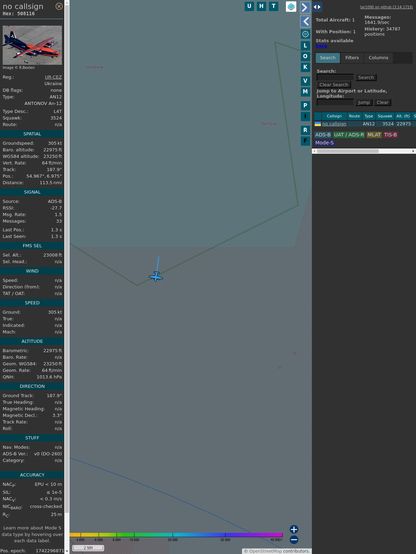
Task: Toggle sidebar width with double-arrow button
Action: 317,7
